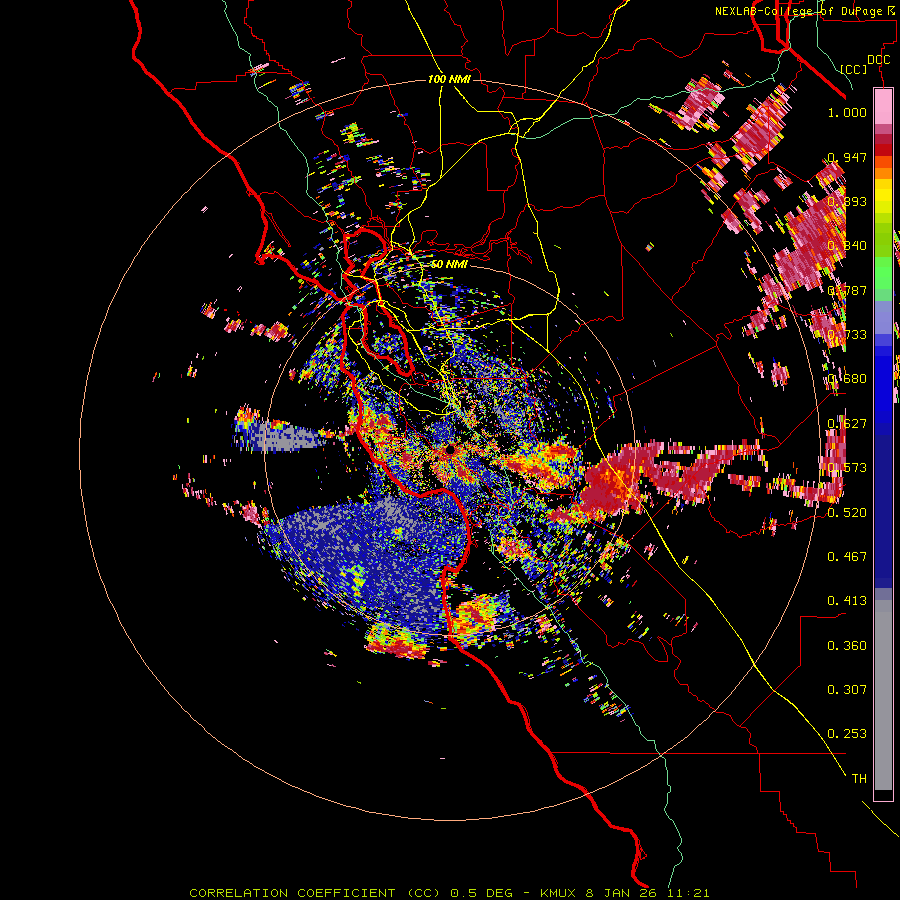This screenshot has width=900, height=900.
Task: Select the 0.947 scale value
Action: pos(847,157)
